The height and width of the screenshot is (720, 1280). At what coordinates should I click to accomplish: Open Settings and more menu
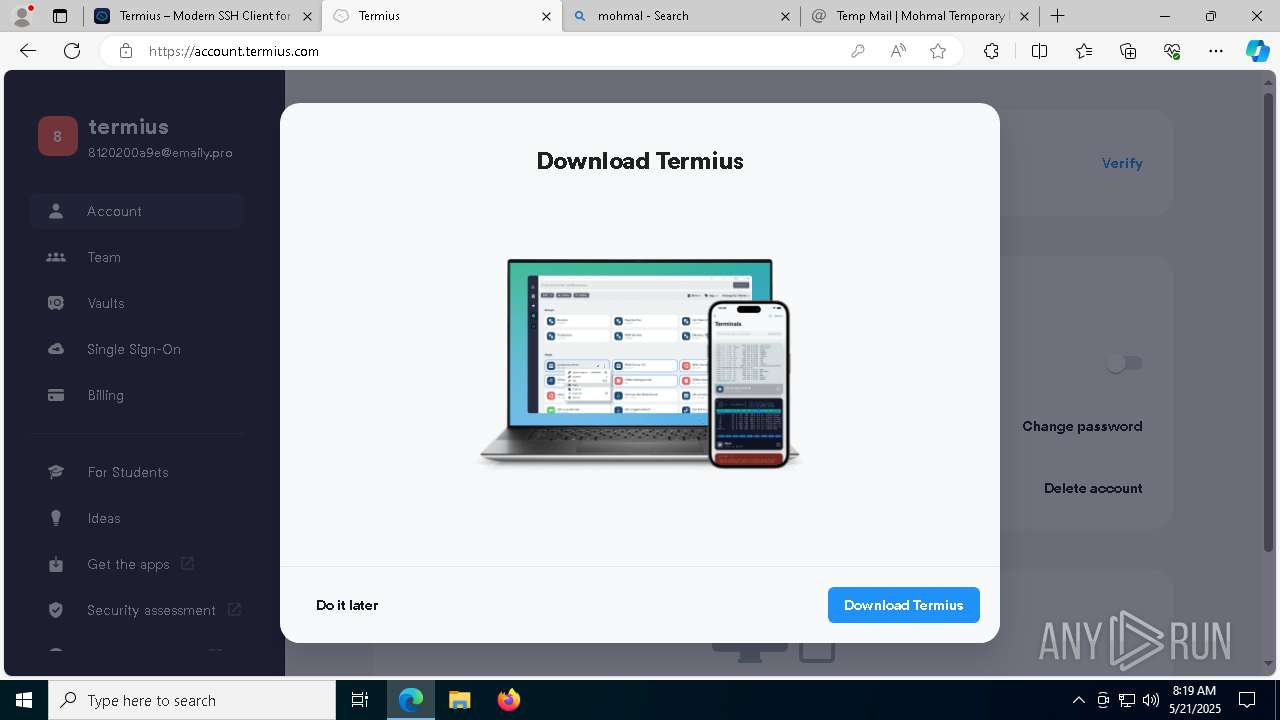[x=1216, y=51]
